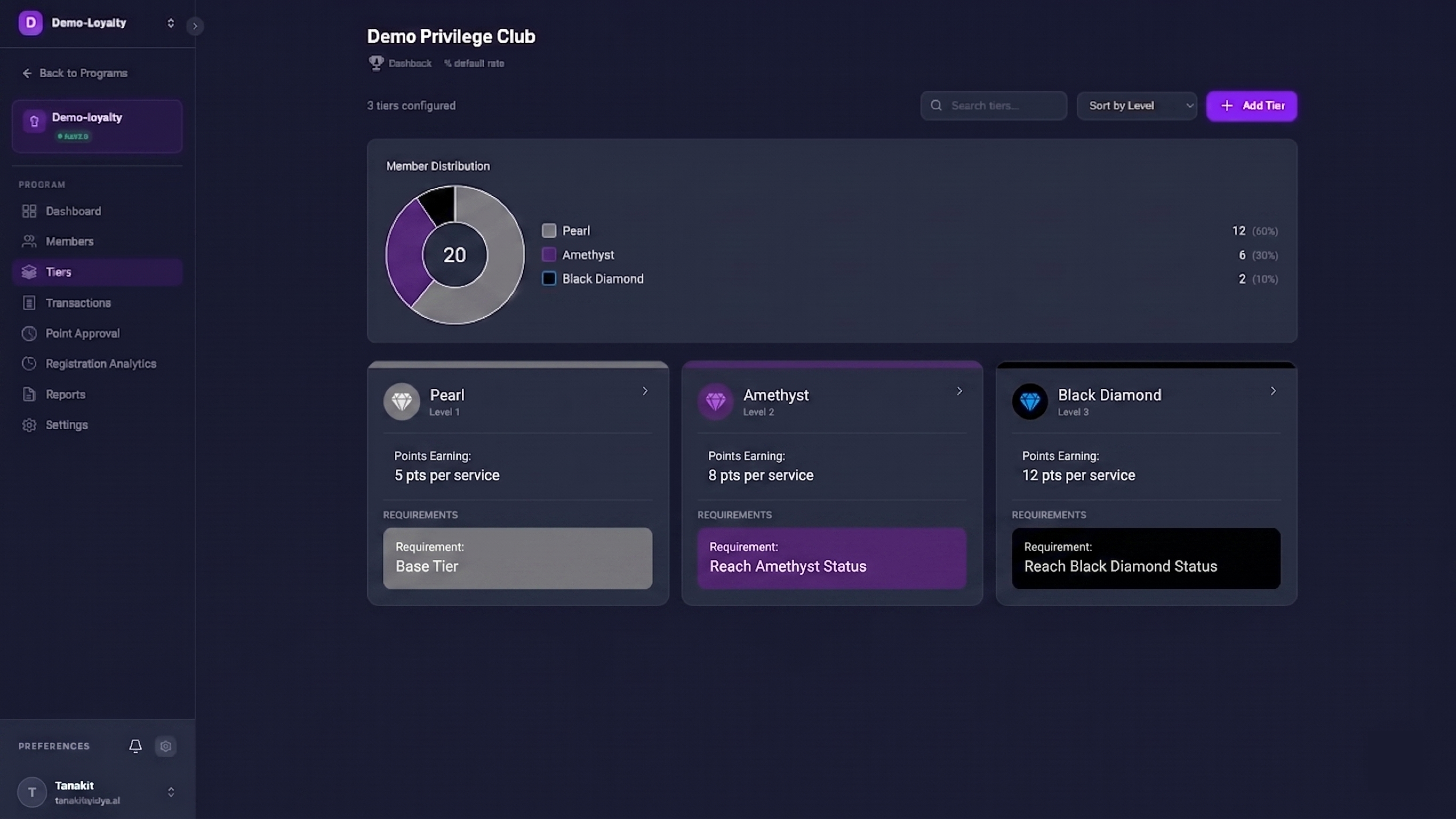
Task: Open program Settings page
Action: [97, 425]
